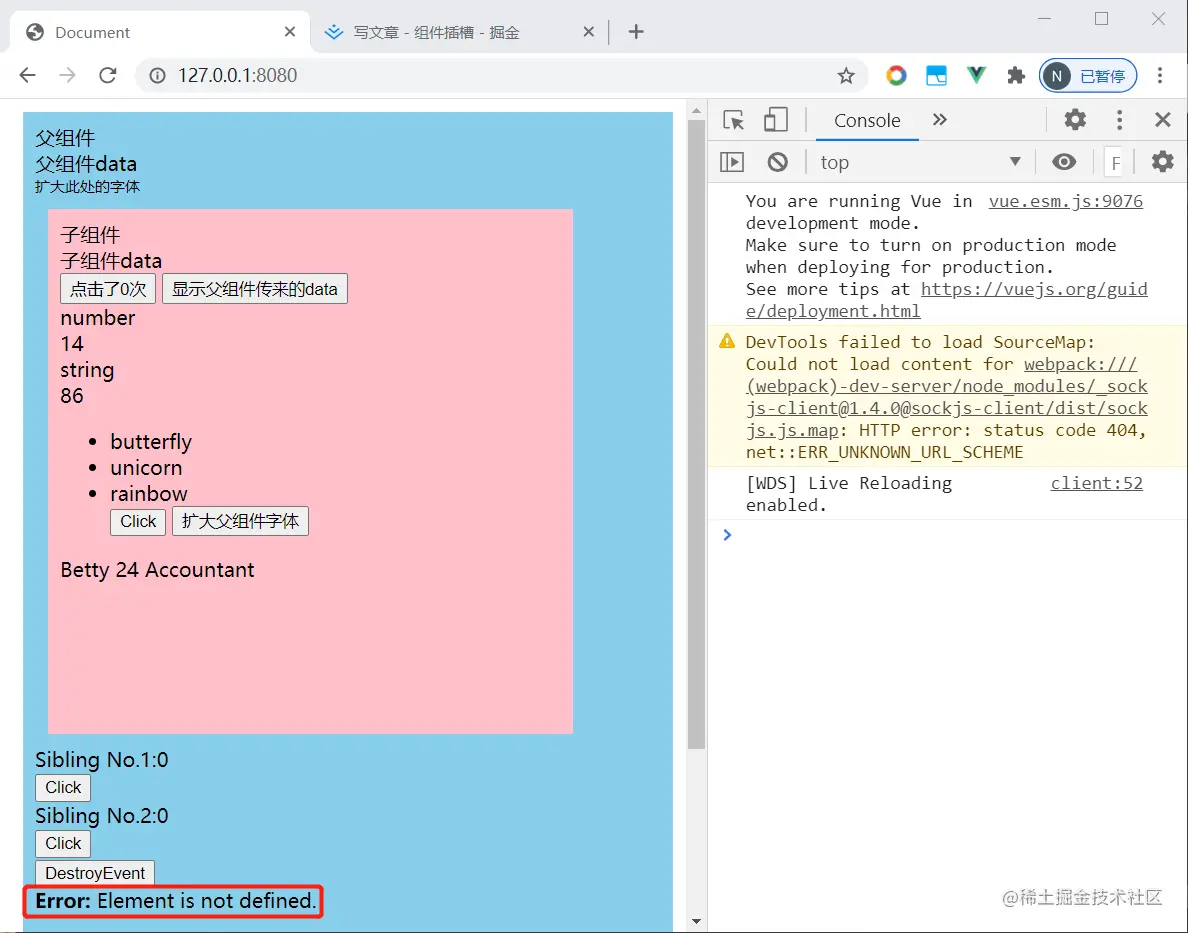This screenshot has width=1188, height=933.
Task: Open the Chrome three-dot menu
Action: 1159,75
